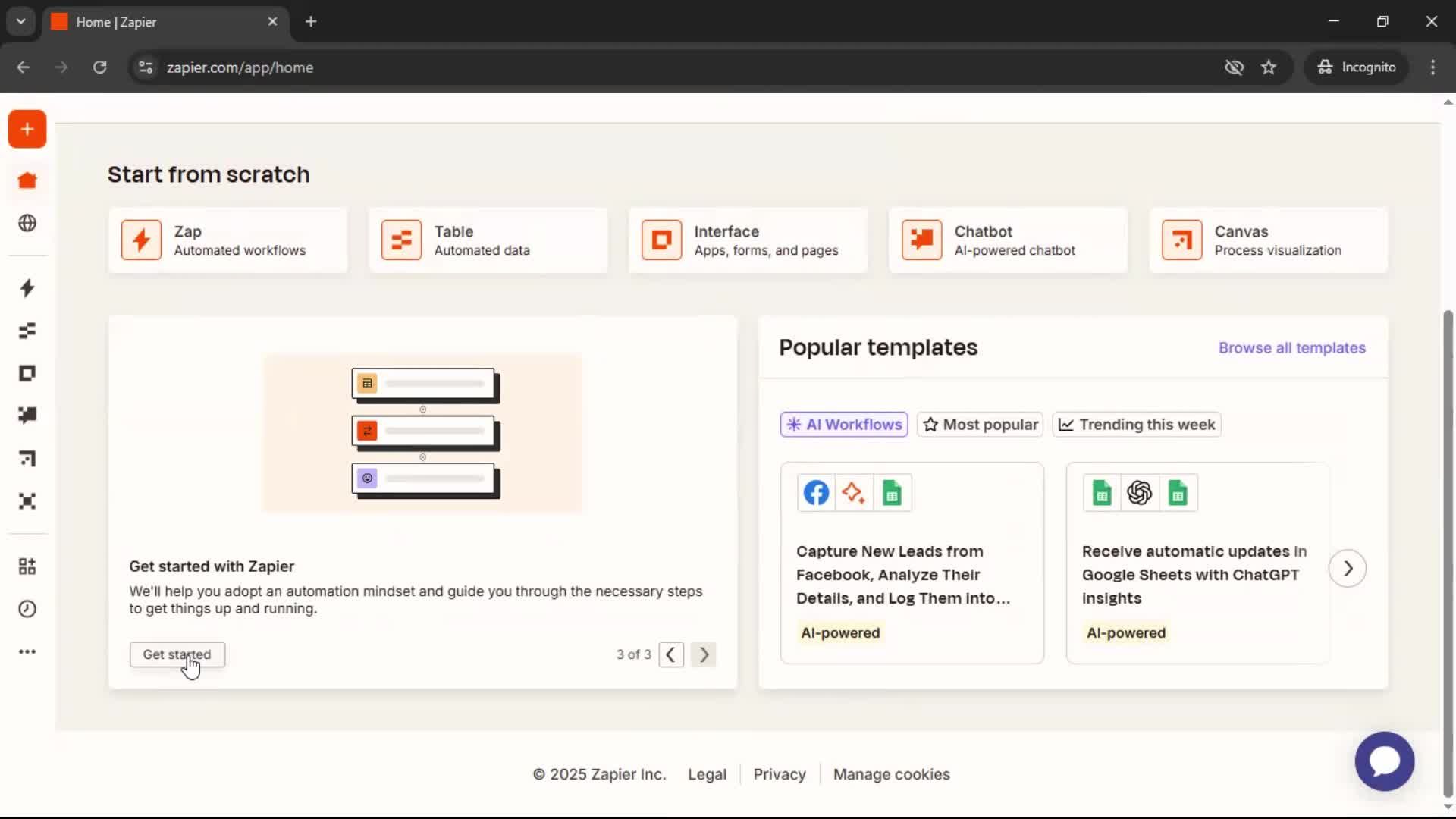
Task: Open the Chrome three-dot menu
Action: 1432,67
